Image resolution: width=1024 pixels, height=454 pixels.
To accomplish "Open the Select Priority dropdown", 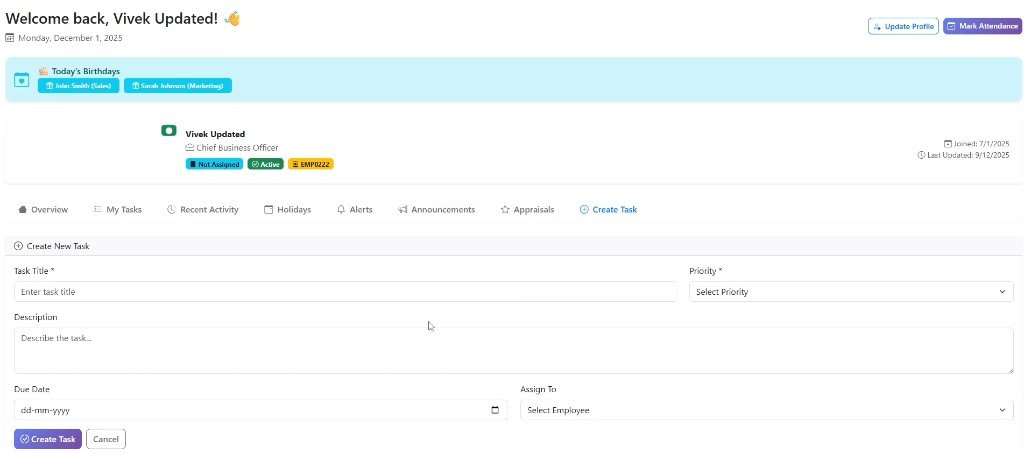I will (x=851, y=292).
